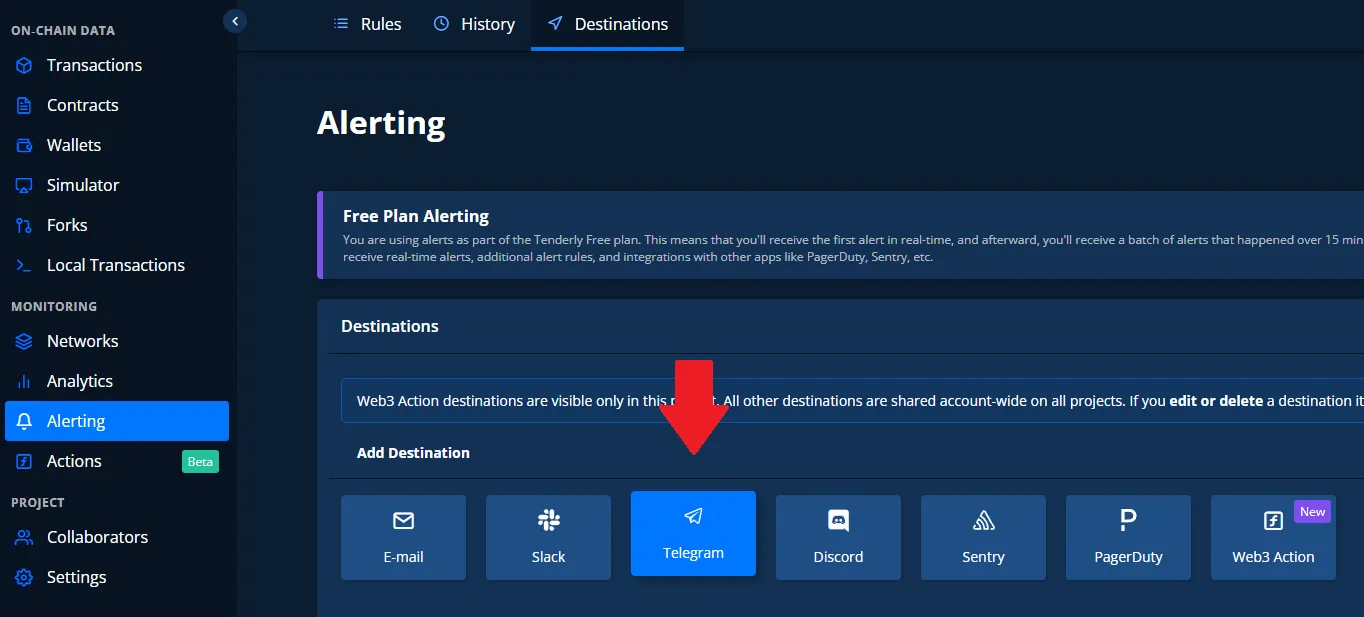Screen dimensions: 1364x617
Task: Click the Beta badge next to Actions
Action: click(x=200, y=461)
